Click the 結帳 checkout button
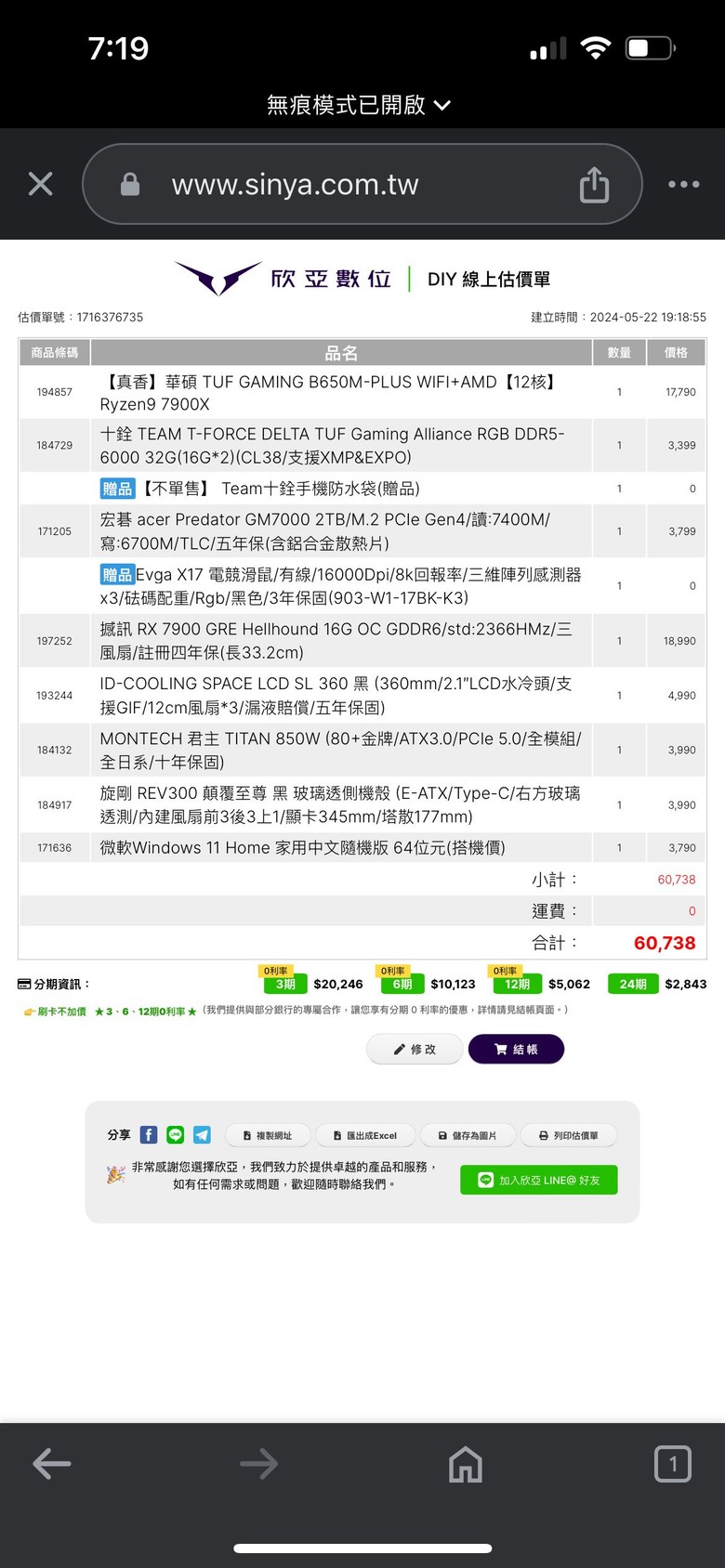Viewport: 725px width, 1568px height. [516, 1049]
